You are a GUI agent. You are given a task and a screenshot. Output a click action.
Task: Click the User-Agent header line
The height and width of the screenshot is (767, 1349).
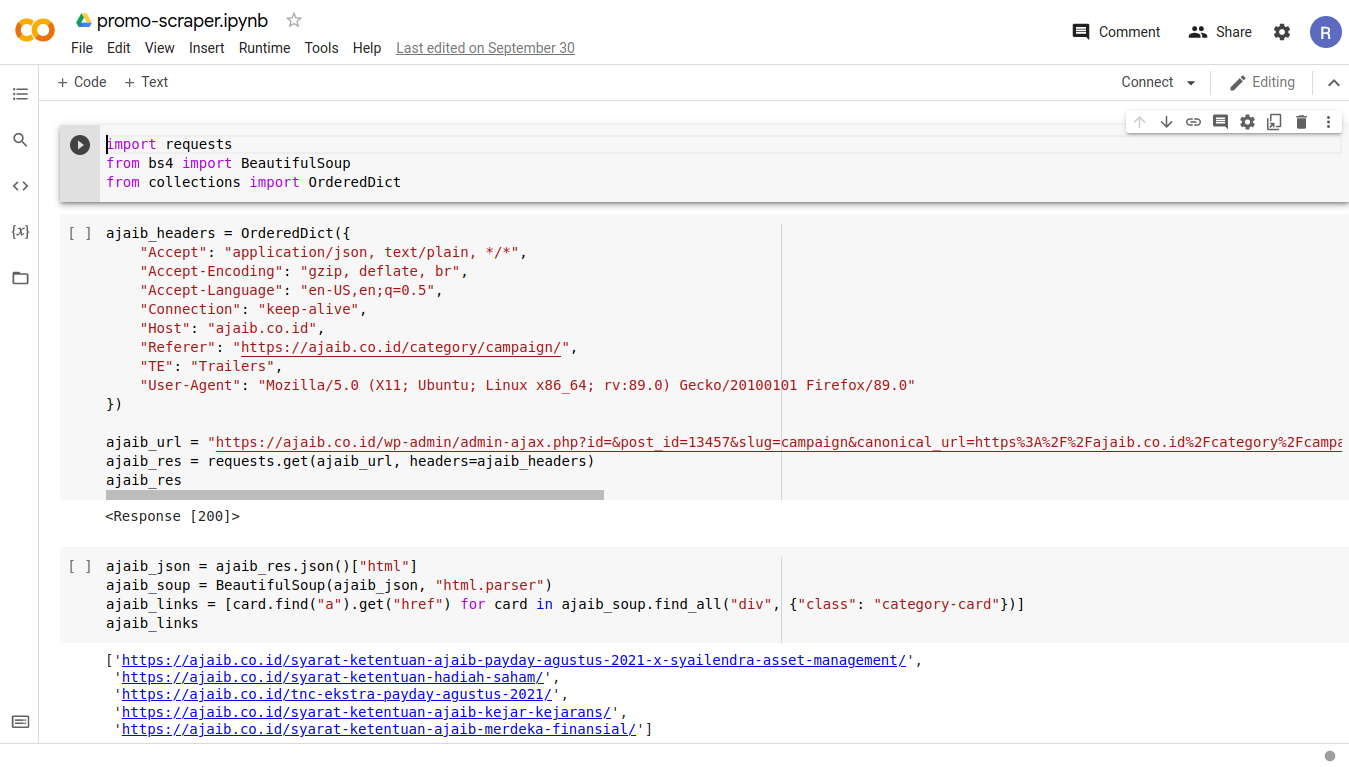tap(527, 385)
